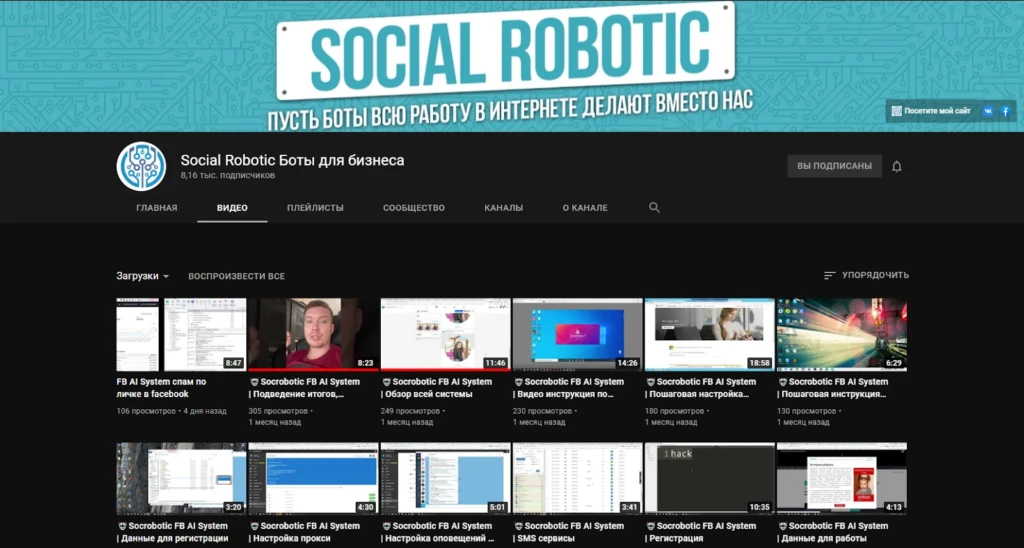Select the ВИДЕО tab
Image resolution: width=1024 pixels, height=548 pixels.
pyautogui.click(x=232, y=208)
